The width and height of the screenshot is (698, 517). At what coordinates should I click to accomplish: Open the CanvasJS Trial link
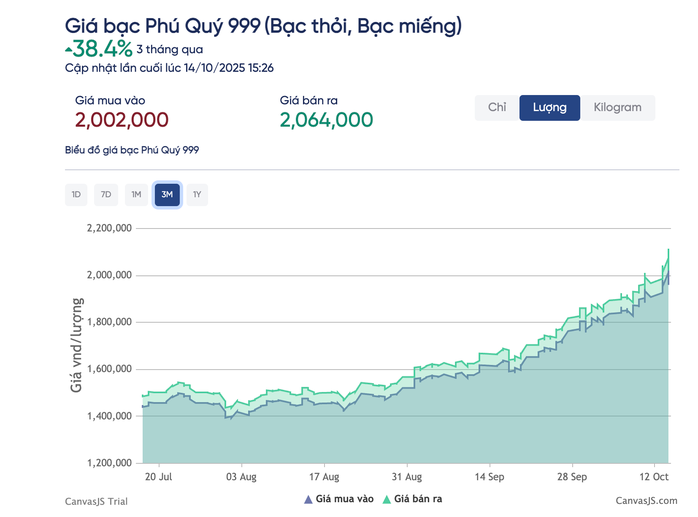click(99, 500)
